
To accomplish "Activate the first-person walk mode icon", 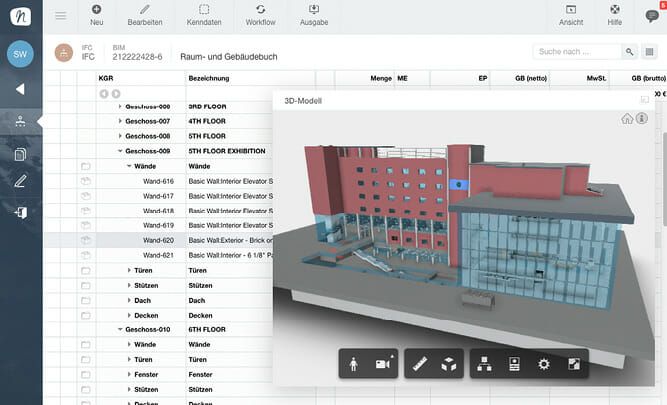I will (356, 364).
